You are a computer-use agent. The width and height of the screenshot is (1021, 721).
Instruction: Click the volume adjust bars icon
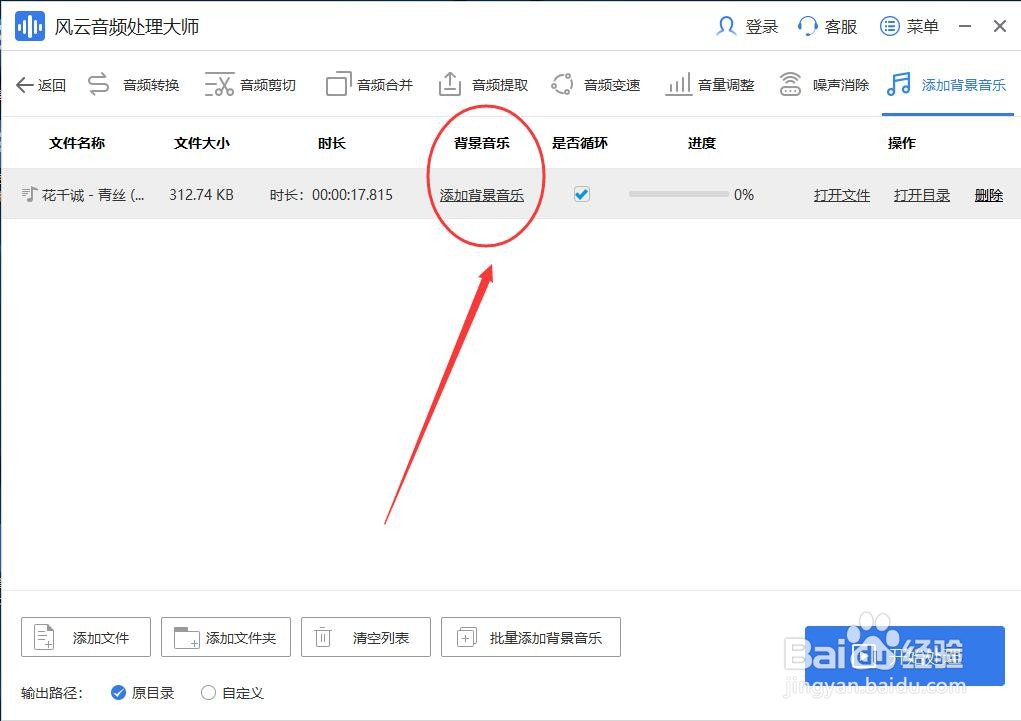click(678, 85)
